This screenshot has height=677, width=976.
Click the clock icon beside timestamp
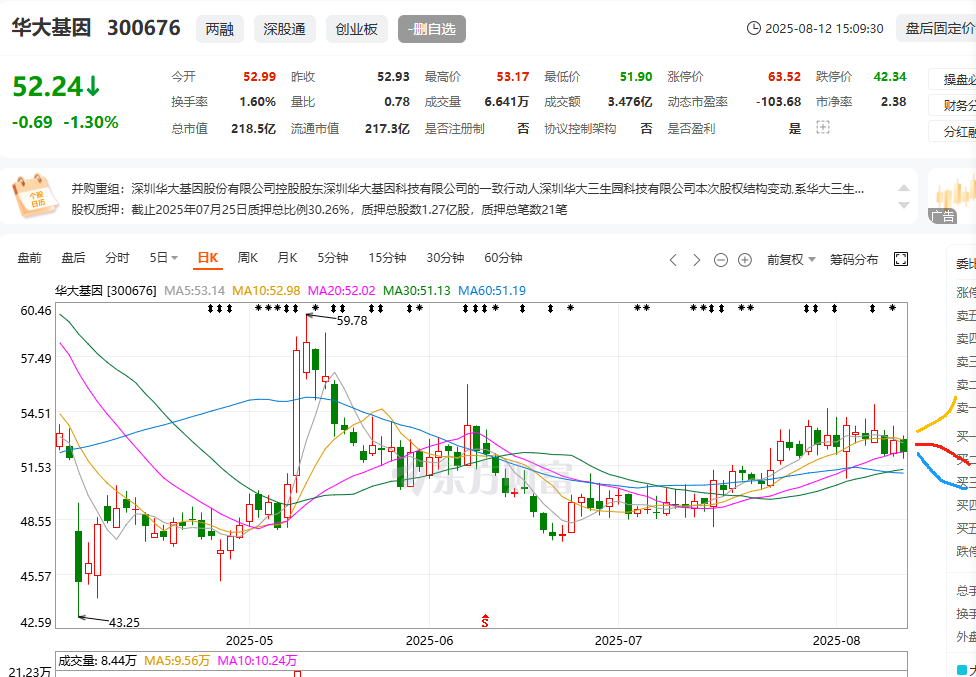tap(753, 28)
